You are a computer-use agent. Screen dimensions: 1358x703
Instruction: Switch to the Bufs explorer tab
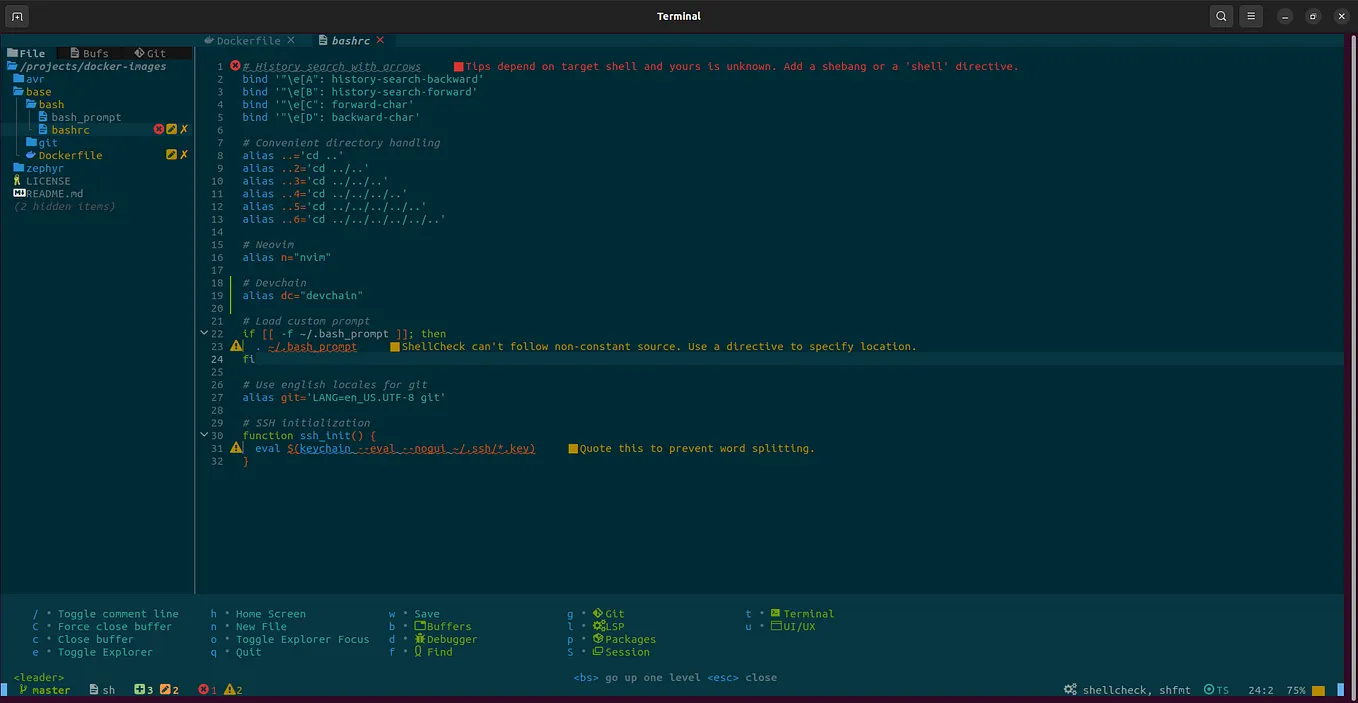pyautogui.click(x=90, y=53)
